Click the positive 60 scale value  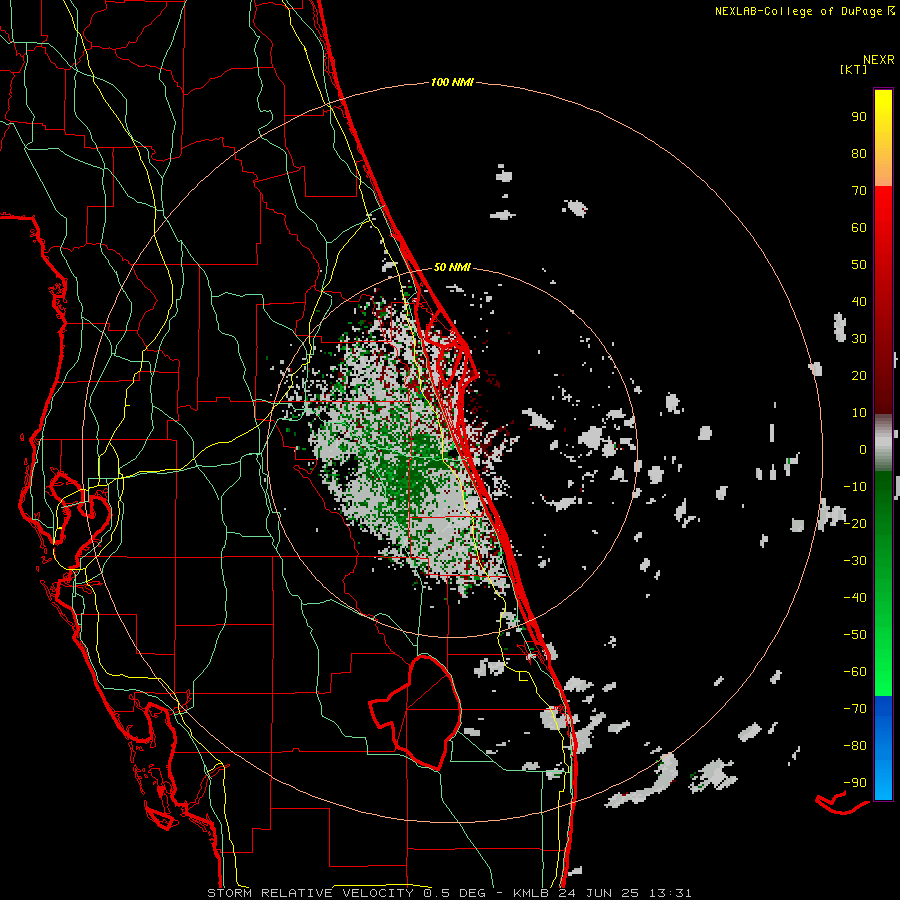[859, 228]
